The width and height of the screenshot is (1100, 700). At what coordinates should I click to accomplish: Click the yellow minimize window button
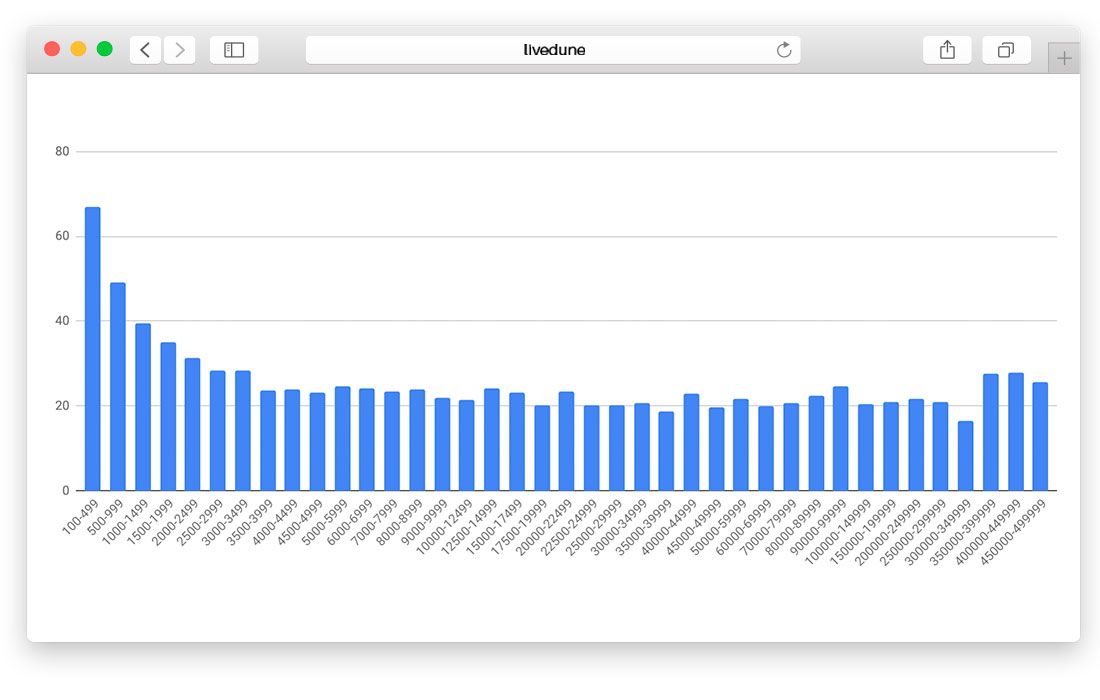[78, 49]
